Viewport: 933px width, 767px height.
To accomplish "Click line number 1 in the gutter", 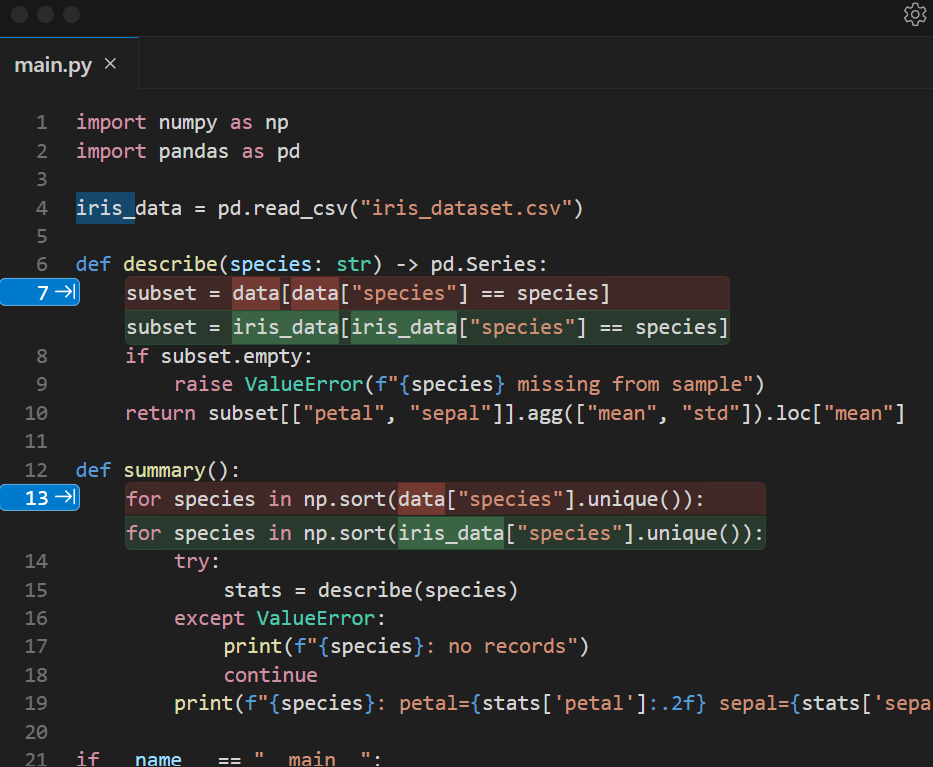I will pyautogui.click(x=41, y=123).
